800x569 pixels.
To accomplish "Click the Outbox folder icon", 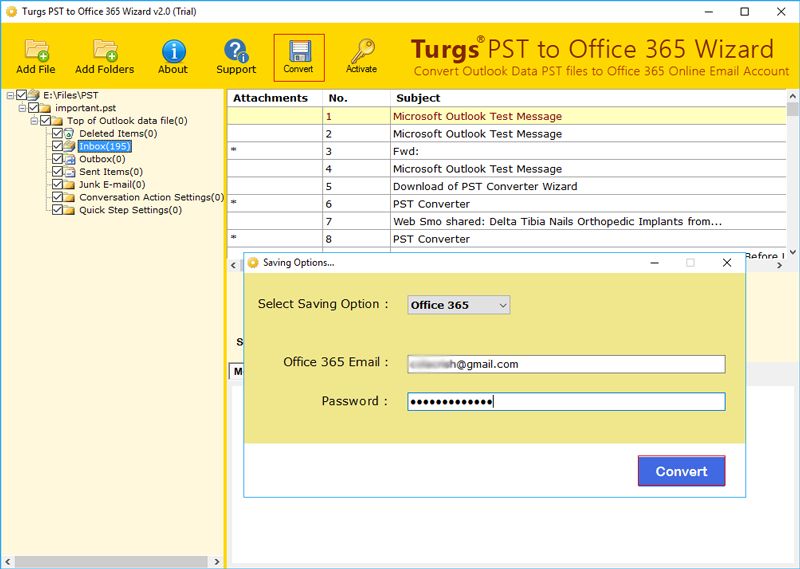I will tap(69, 159).
